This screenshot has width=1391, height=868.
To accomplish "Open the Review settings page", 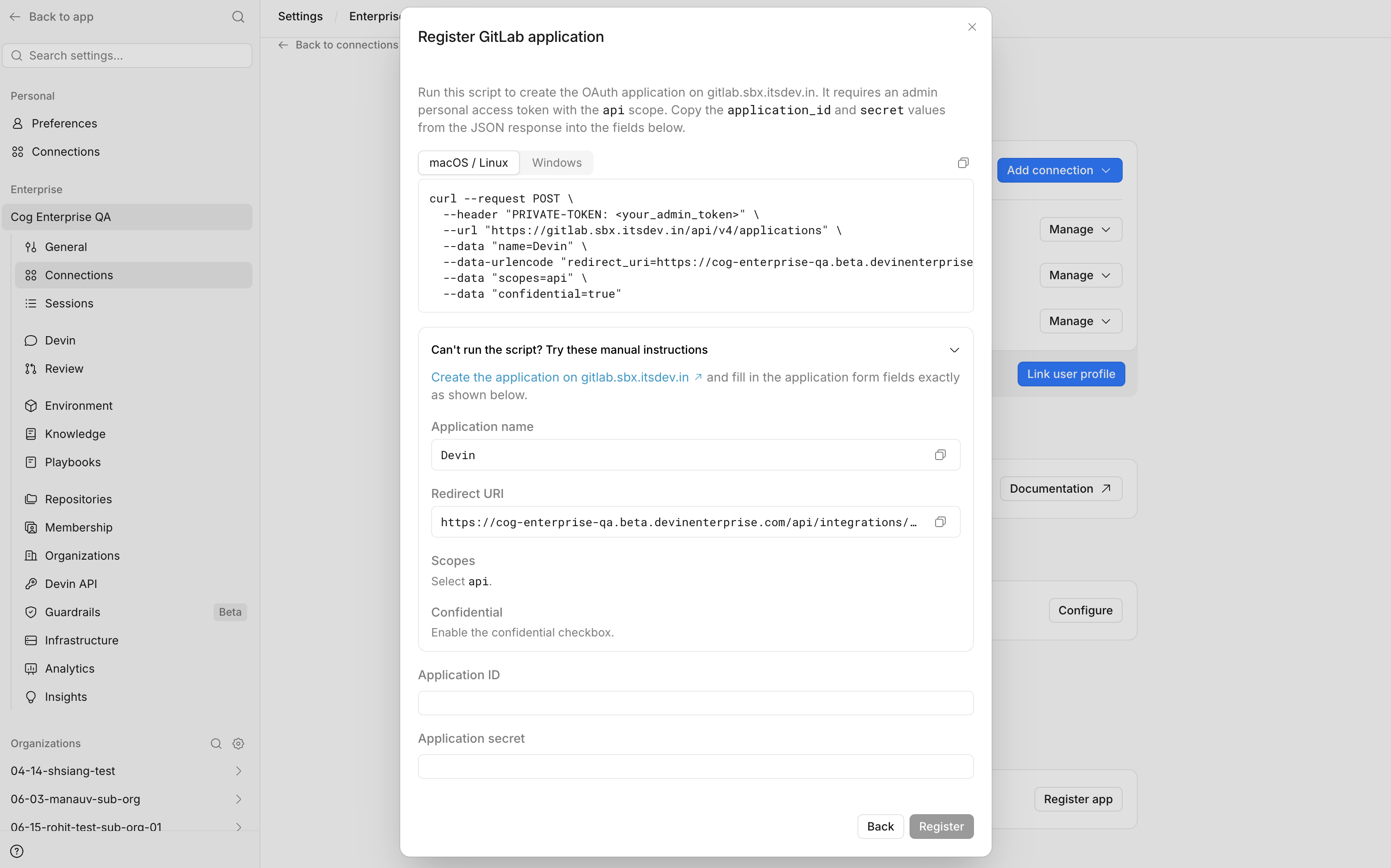I will point(133,369).
